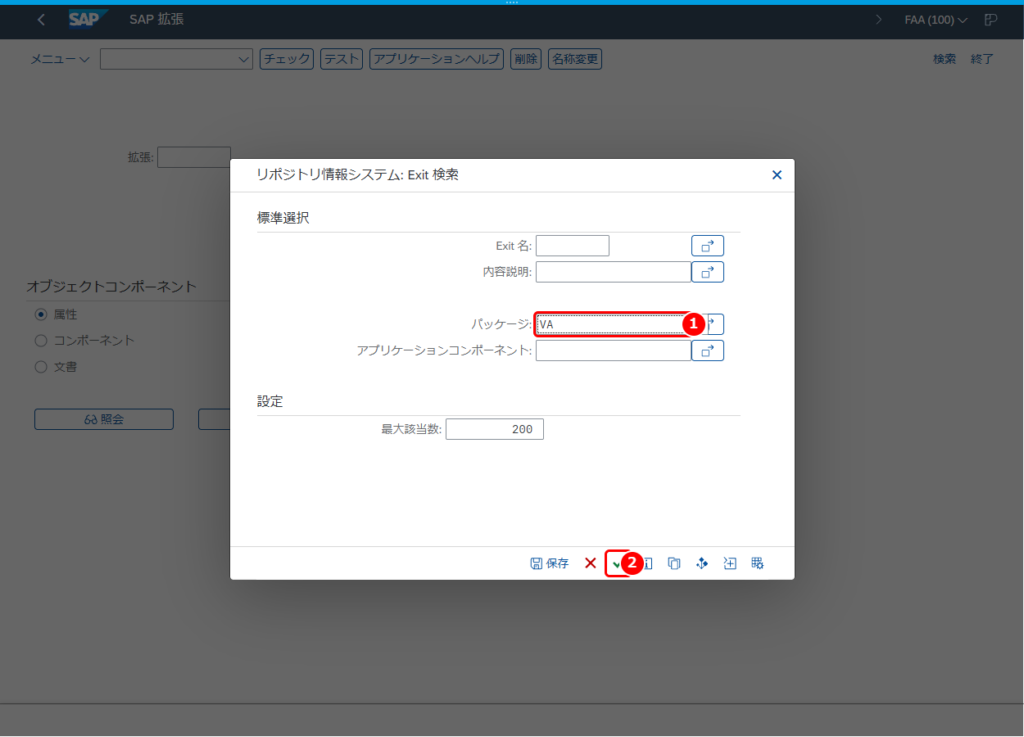Viewport: 1024px width, 737px height.
Task: Click the all selections grid-gear icon
Action: click(757, 563)
